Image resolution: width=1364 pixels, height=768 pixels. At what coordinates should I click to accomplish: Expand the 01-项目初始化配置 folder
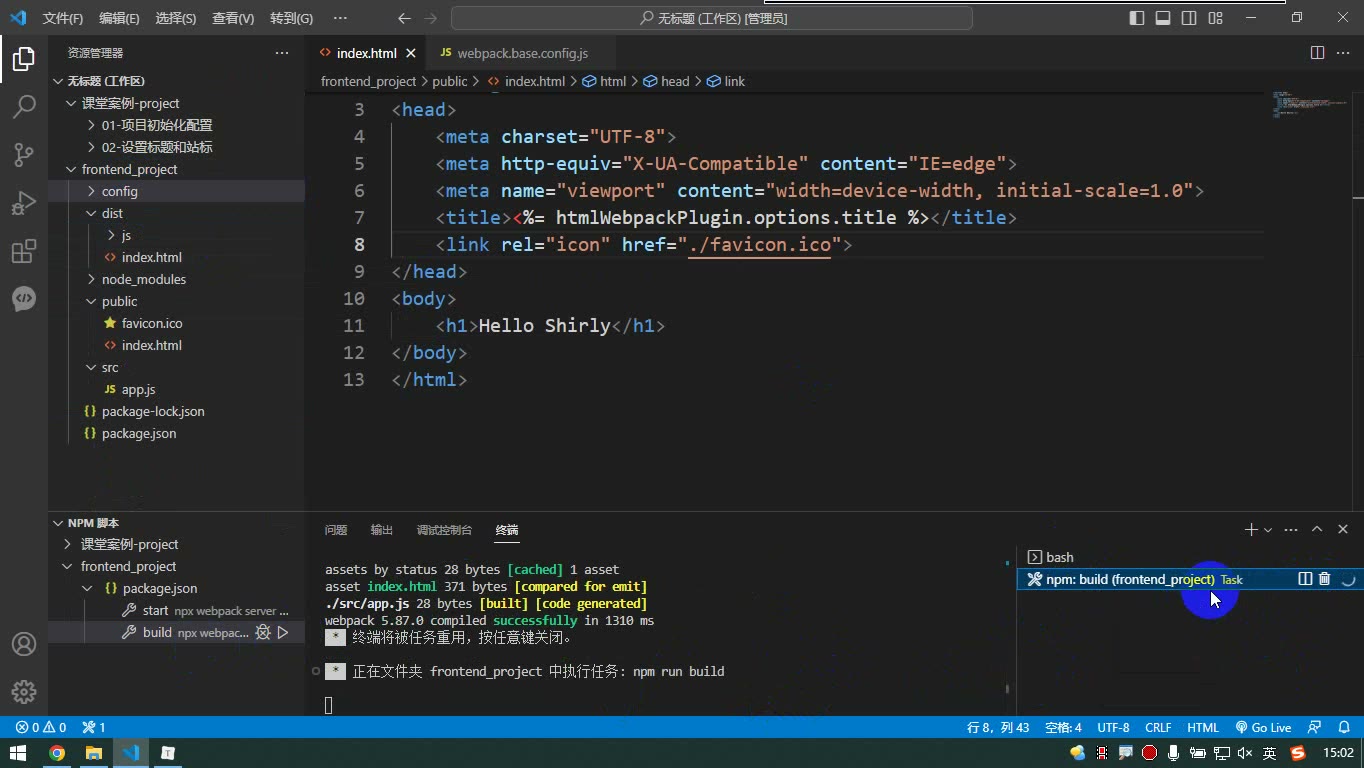[92, 125]
